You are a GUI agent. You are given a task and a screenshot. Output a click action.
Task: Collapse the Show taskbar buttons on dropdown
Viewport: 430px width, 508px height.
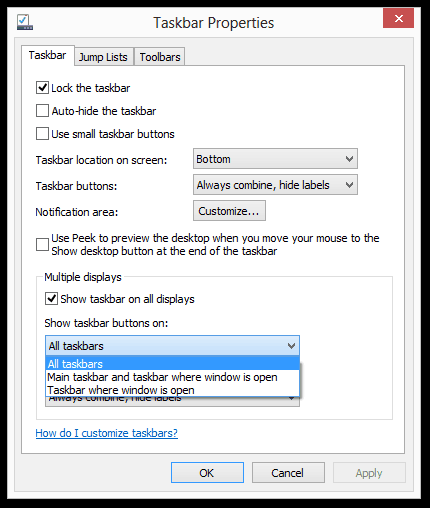point(172,346)
